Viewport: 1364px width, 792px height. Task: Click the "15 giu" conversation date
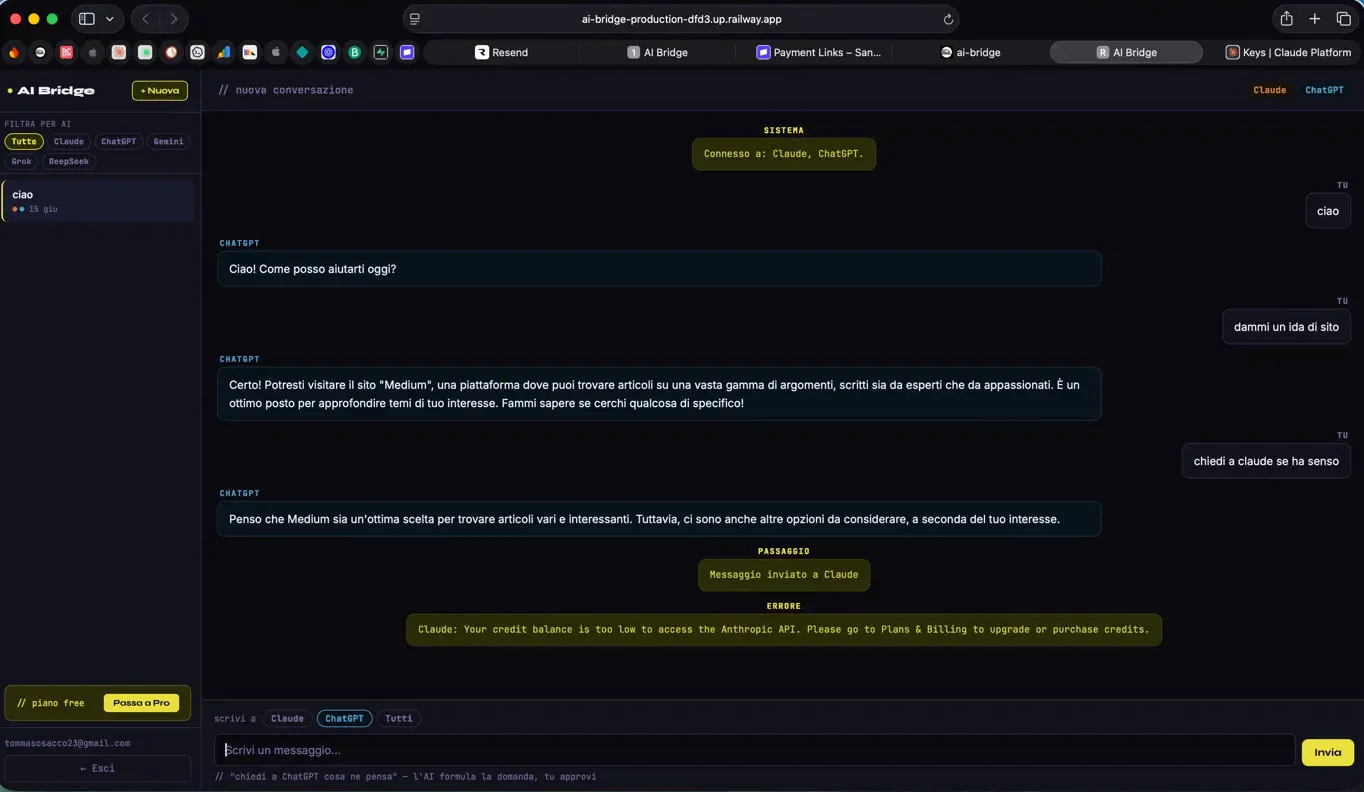pos(43,209)
